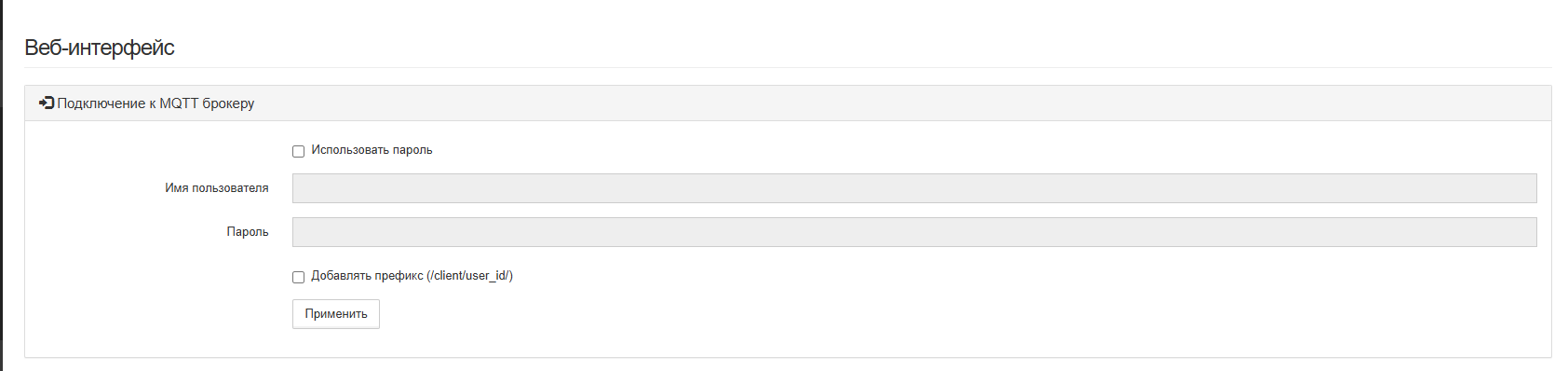This screenshot has height=371, width=1568.
Task: Click the Применить button
Action: point(336,314)
